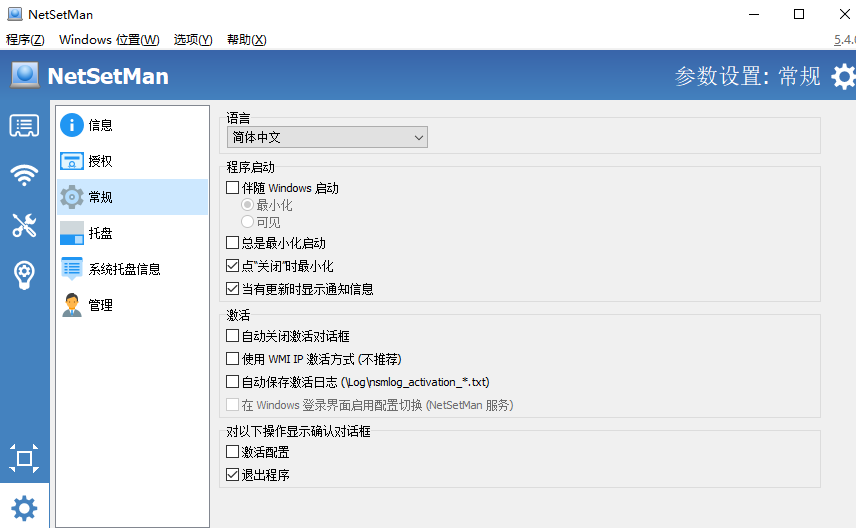Click the blue info icon next to 信息
856x528 pixels.
click(72, 125)
